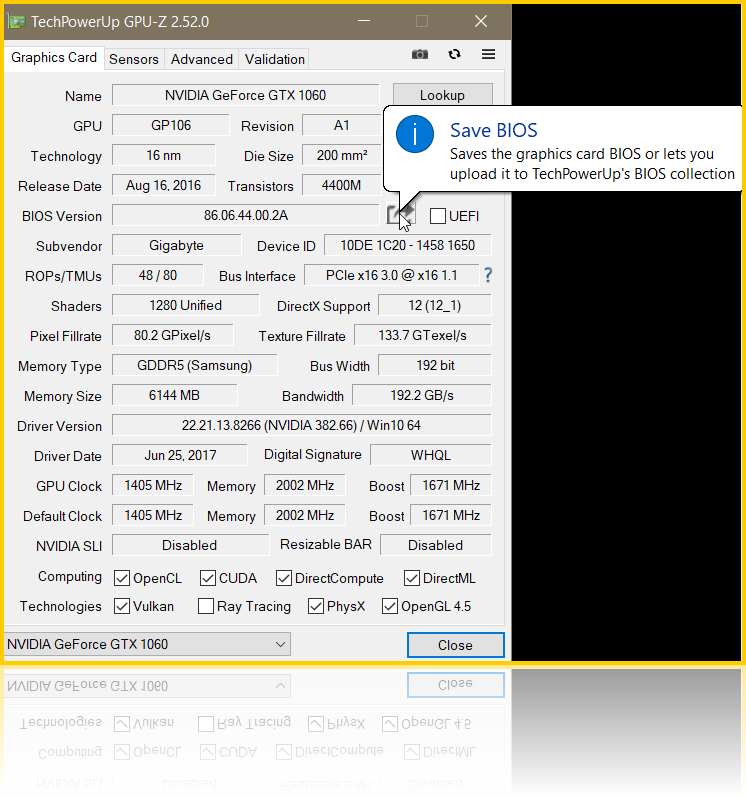Click the Bandwidth field 192.2 GB/s
The image size is (746, 798).
[422, 395]
